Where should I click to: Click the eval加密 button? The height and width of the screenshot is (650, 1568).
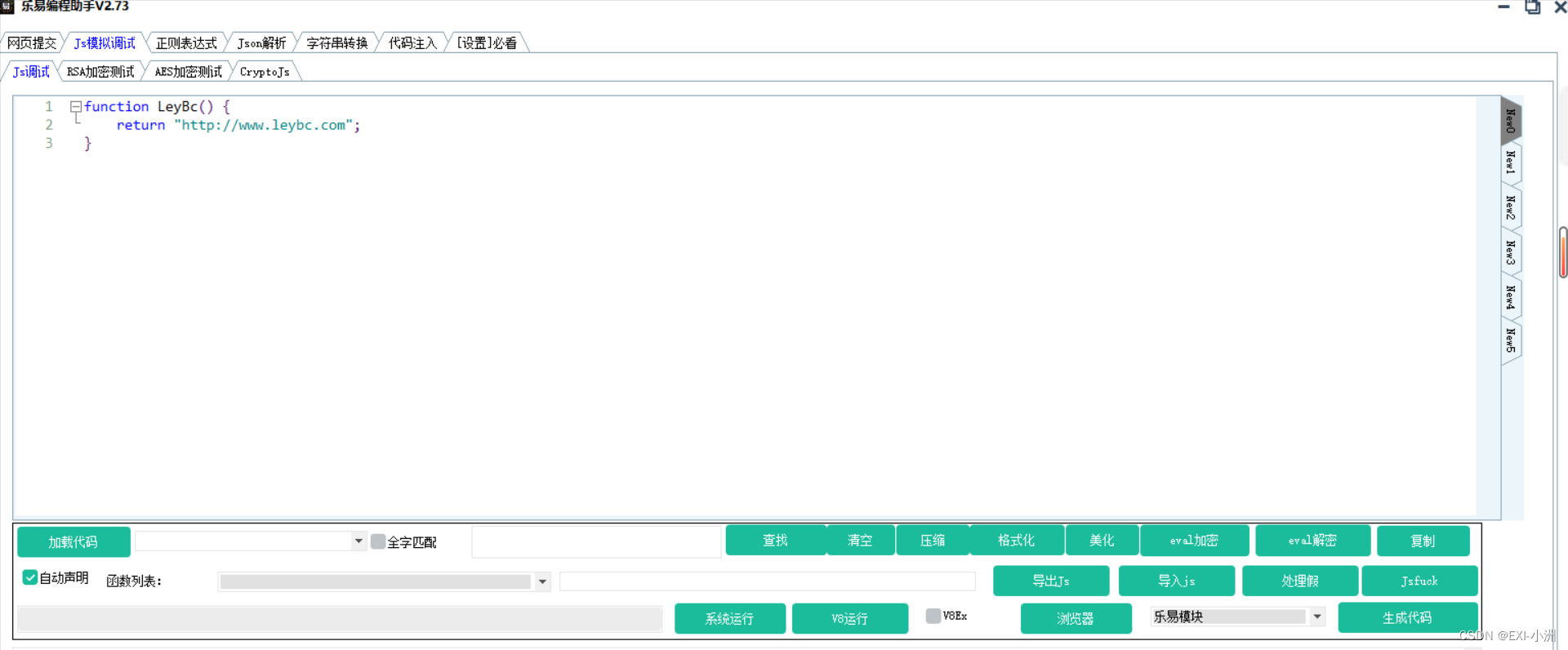point(1194,540)
